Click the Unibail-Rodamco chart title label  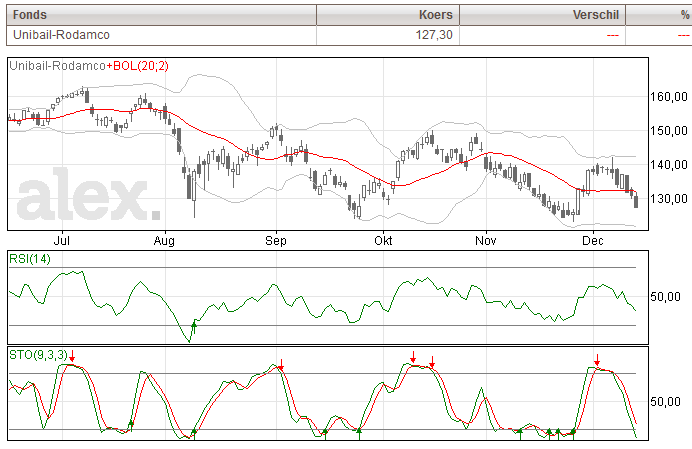coord(57,66)
